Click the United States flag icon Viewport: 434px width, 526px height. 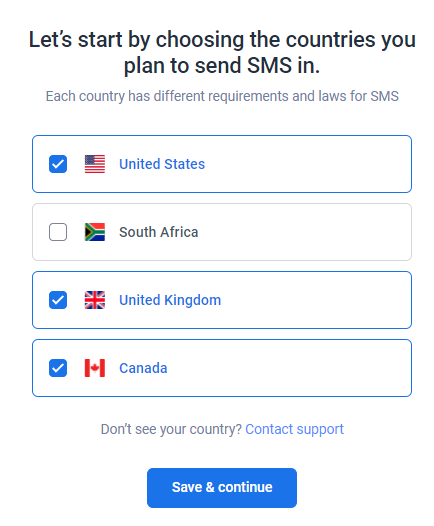click(x=95, y=164)
